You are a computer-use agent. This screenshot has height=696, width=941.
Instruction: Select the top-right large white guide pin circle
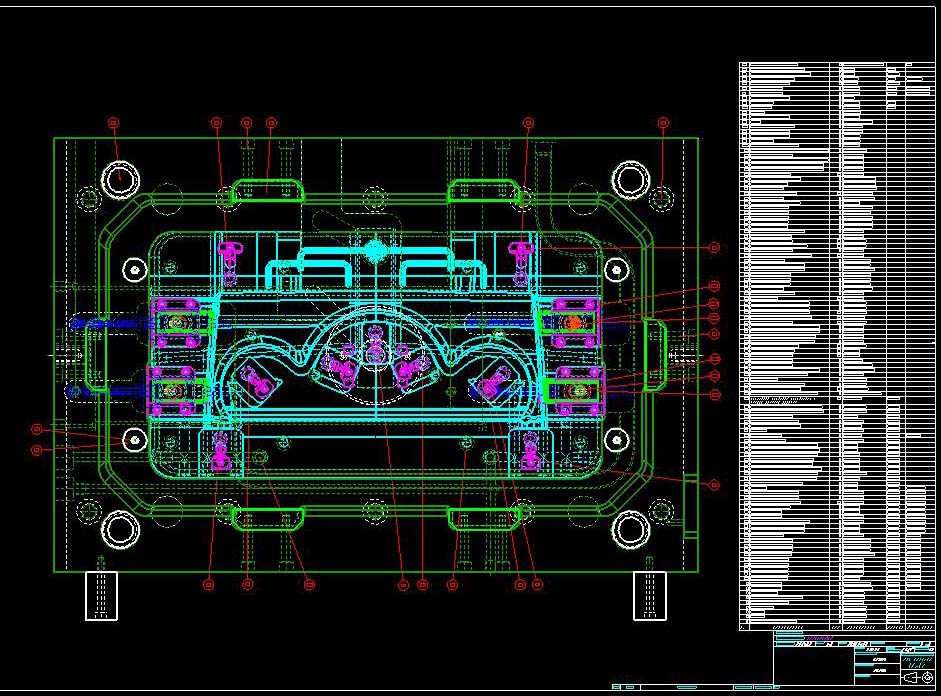click(631, 179)
